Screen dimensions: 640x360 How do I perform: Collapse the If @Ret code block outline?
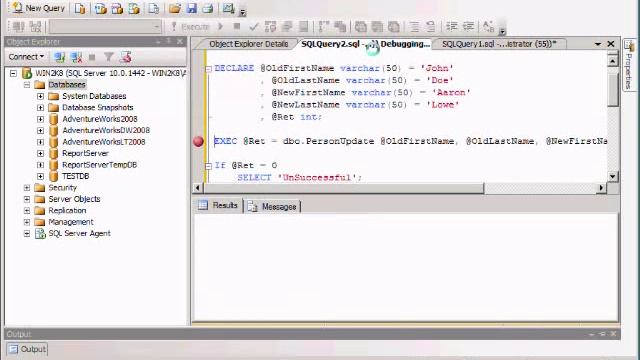click(x=209, y=166)
